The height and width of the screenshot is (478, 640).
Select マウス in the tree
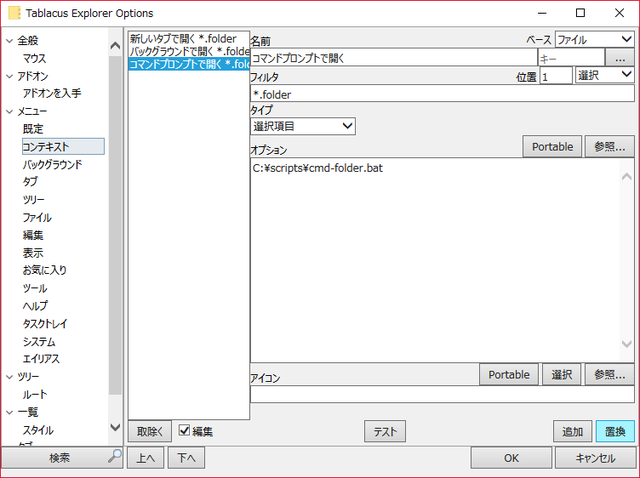click(34, 58)
